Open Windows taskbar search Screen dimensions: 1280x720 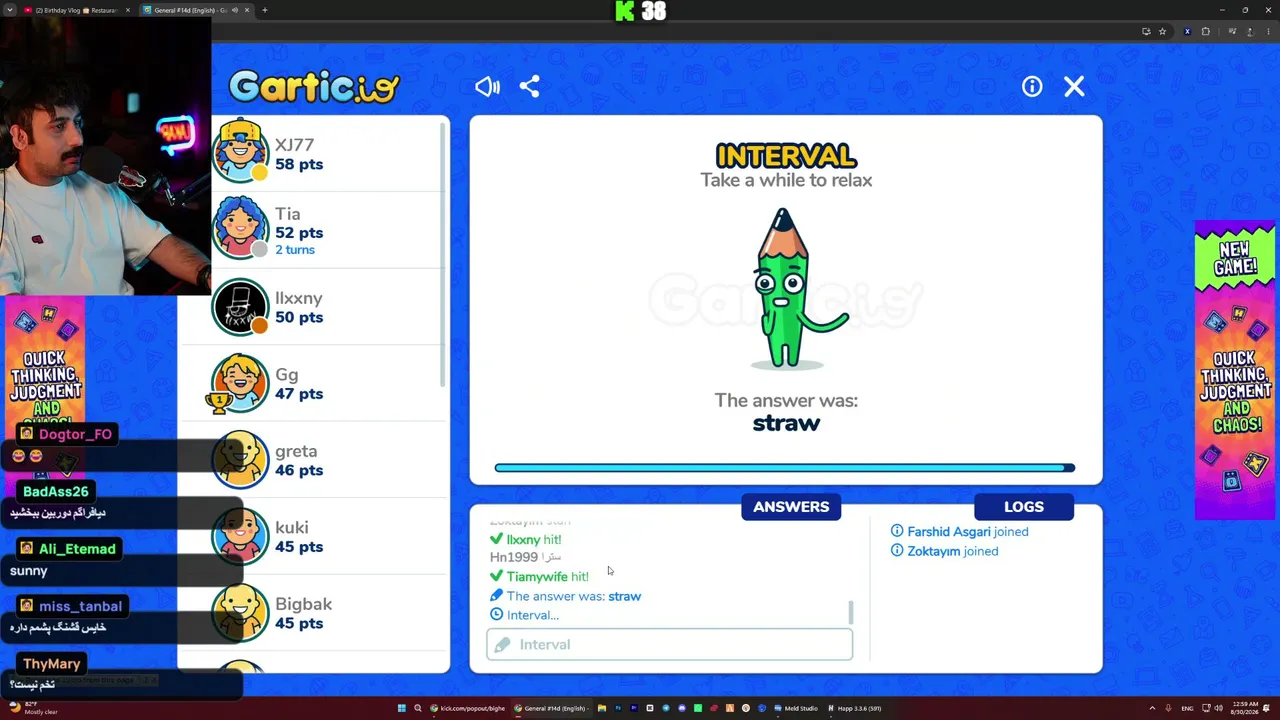point(418,708)
